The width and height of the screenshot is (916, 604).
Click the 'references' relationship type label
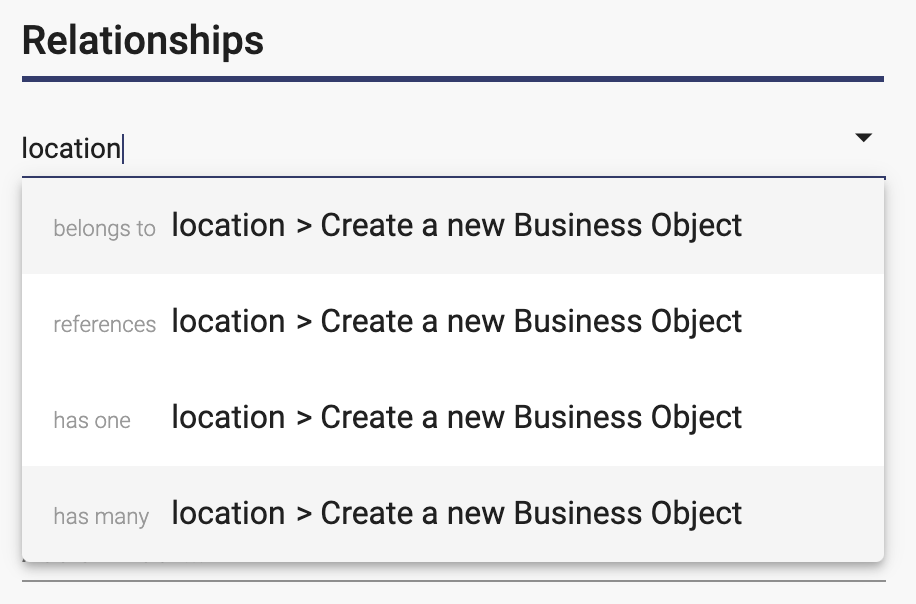coord(105,324)
